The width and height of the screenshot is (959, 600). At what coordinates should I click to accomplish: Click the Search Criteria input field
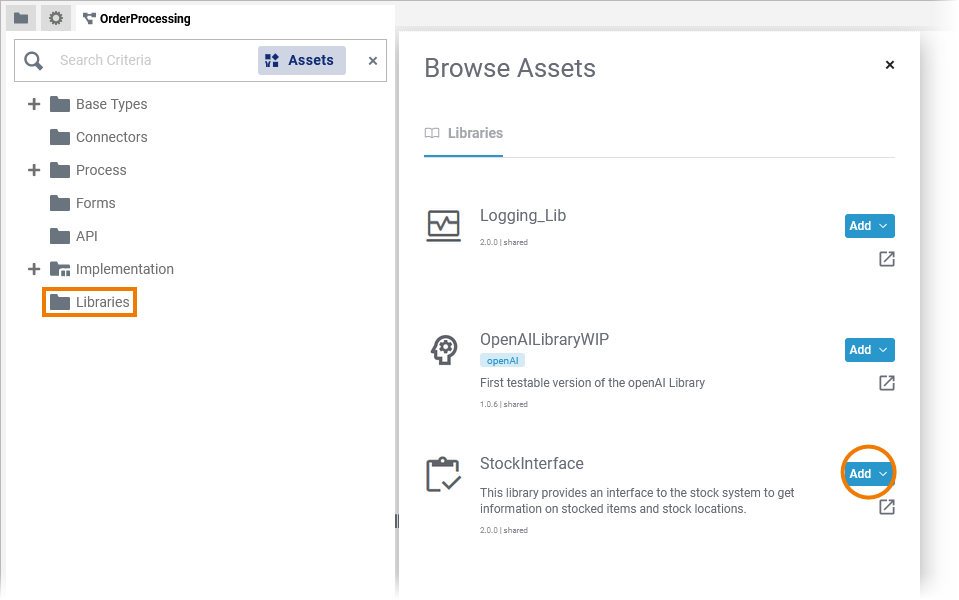(x=150, y=61)
